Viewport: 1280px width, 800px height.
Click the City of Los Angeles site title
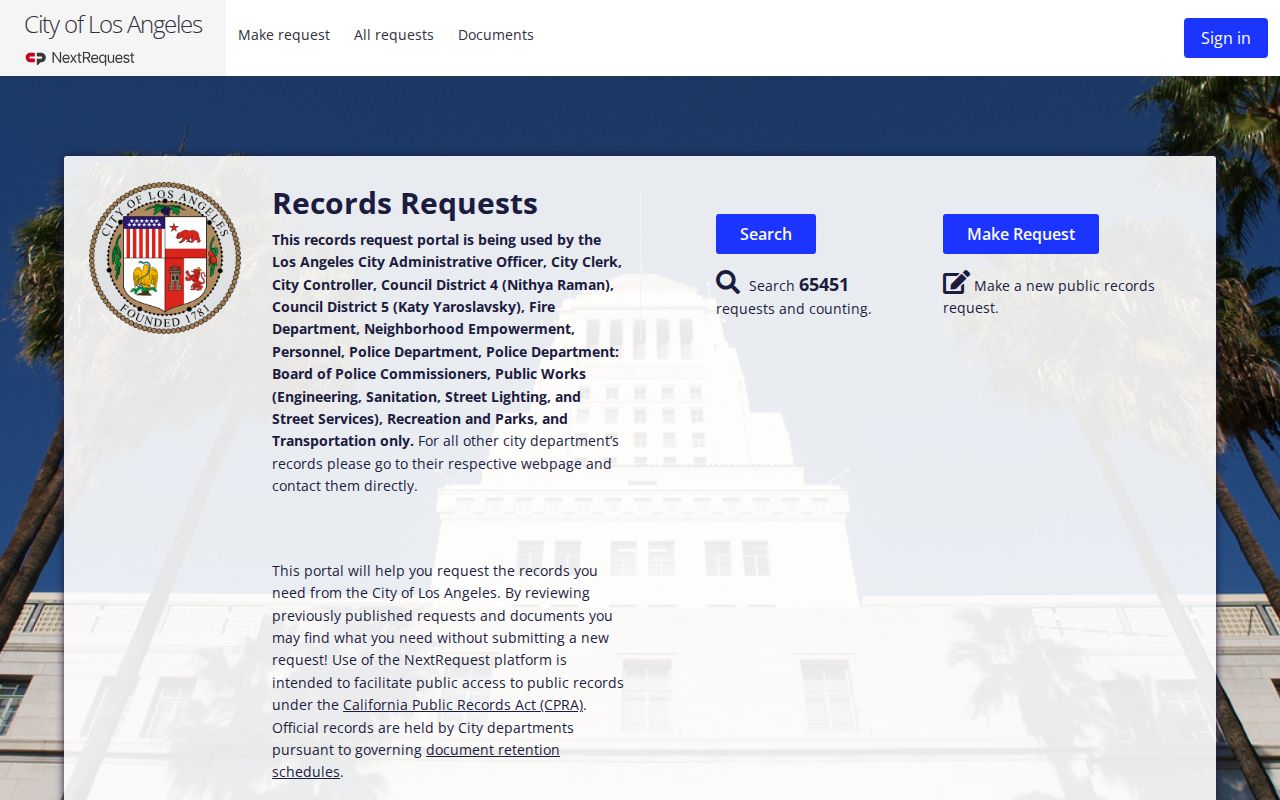point(113,25)
